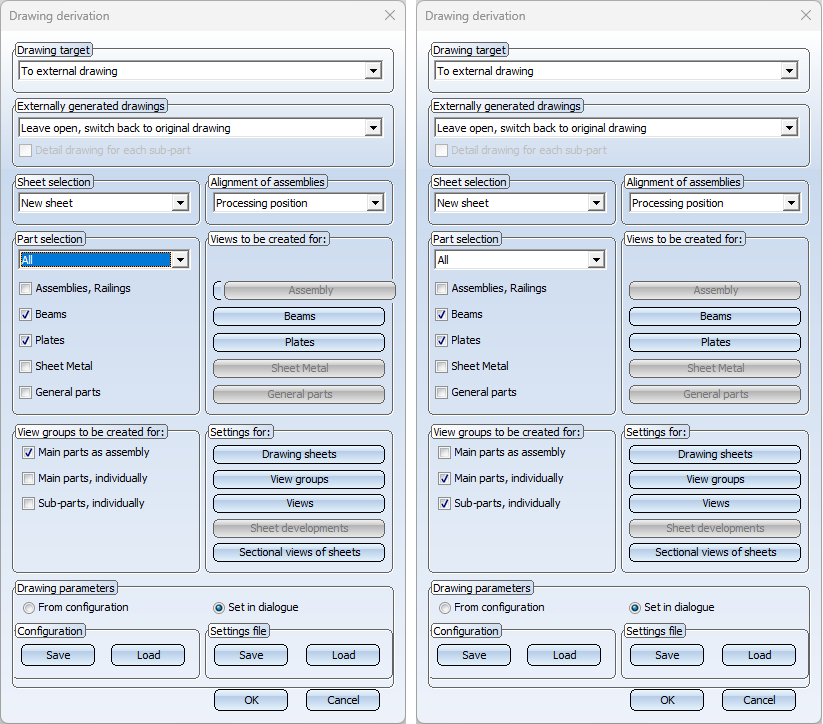Open Drawing sheets settings in right dialog
Image resolution: width=823 pixels, height=724 pixels.
tap(715, 454)
